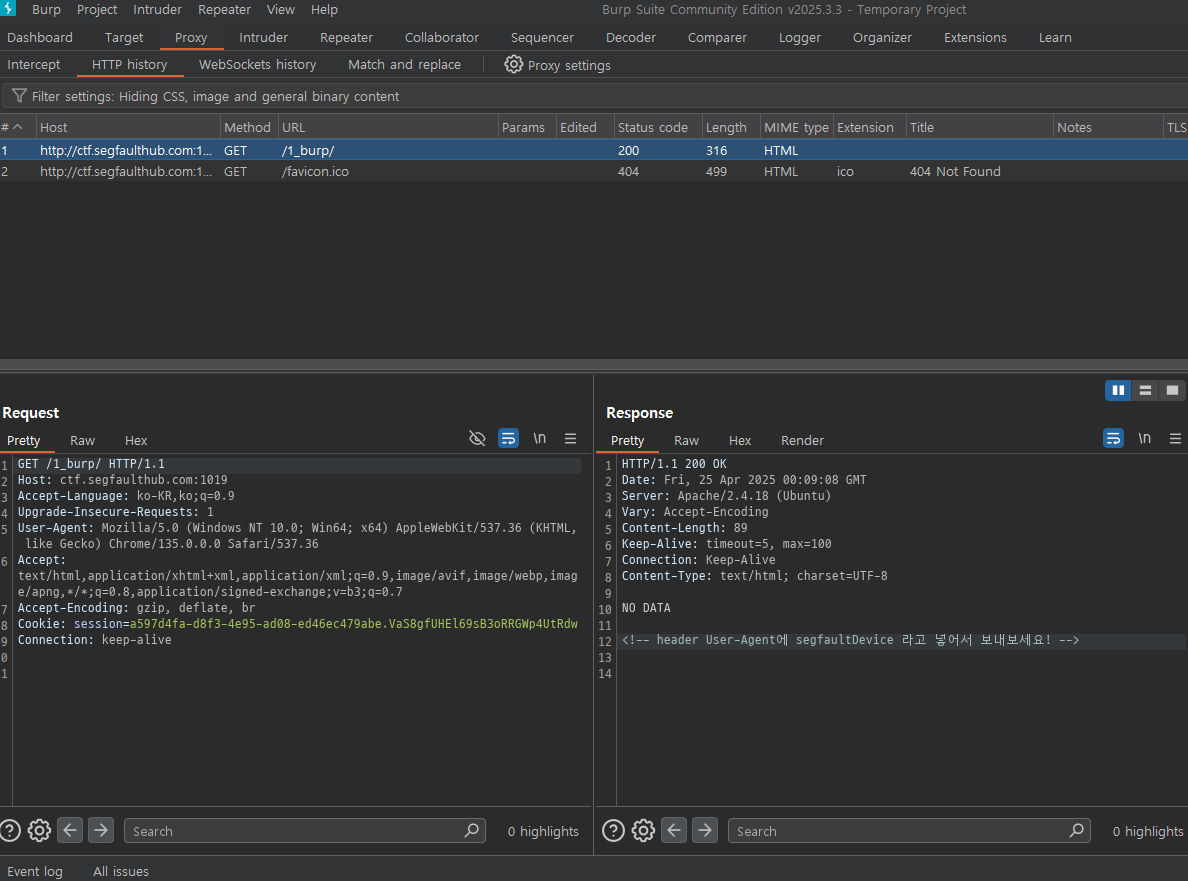
Task: Open the Repeater menu in menu bar
Action: pyautogui.click(x=224, y=10)
